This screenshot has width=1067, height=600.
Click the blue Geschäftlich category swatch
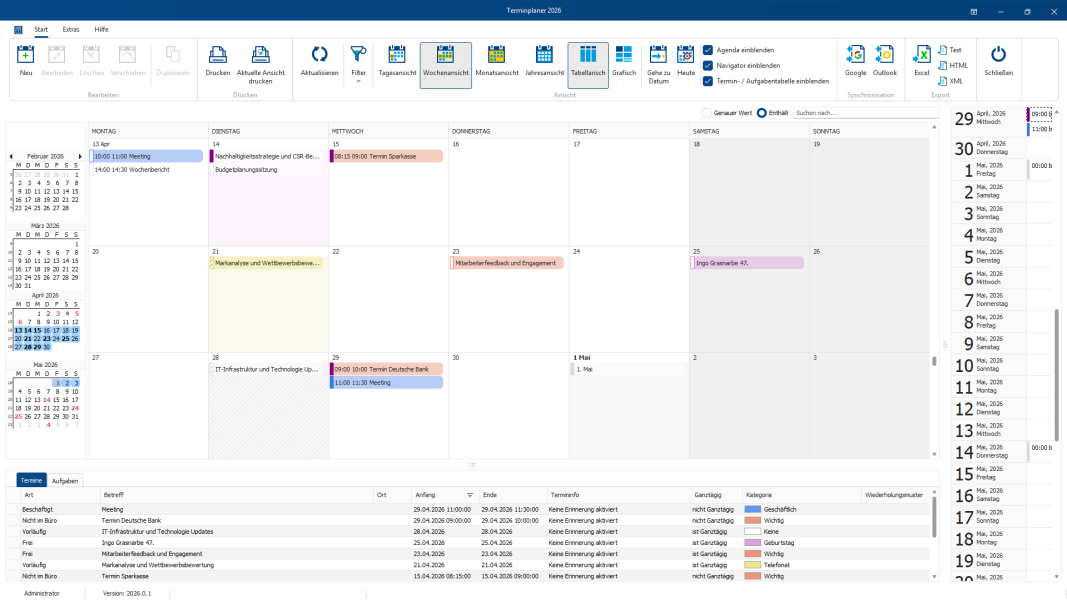click(x=753, y=509)
